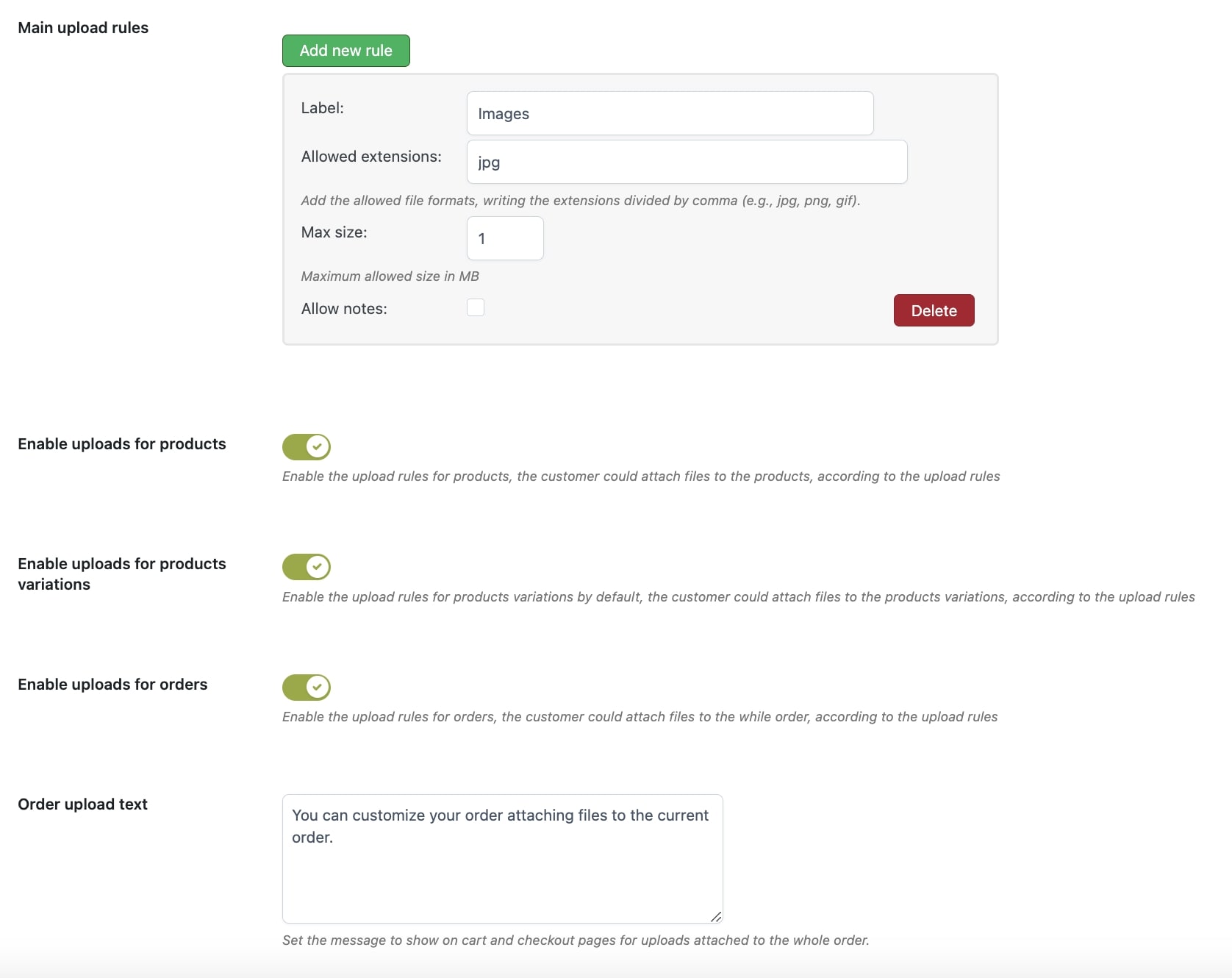The height and width of the screenshot is (978, 1232).
Task: Click the Maximum allowed size in MB hint
Action: coord(390,276)
